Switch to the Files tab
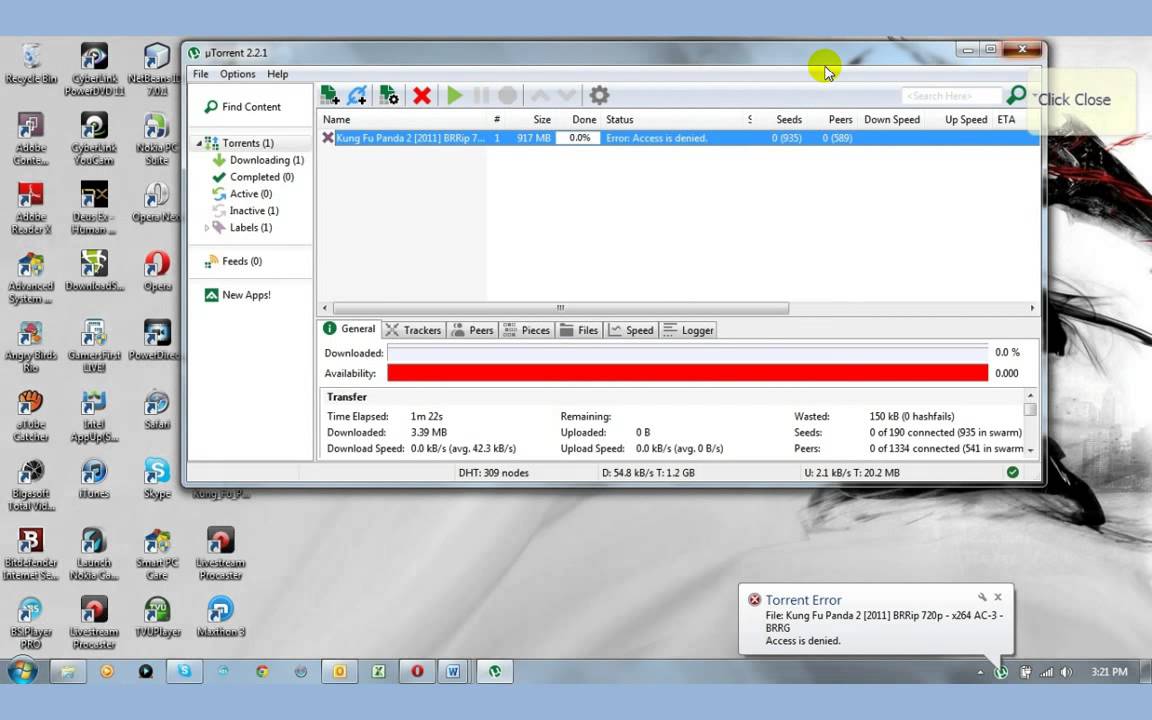This screenshot has width=1152, height=720. [580, 330]
